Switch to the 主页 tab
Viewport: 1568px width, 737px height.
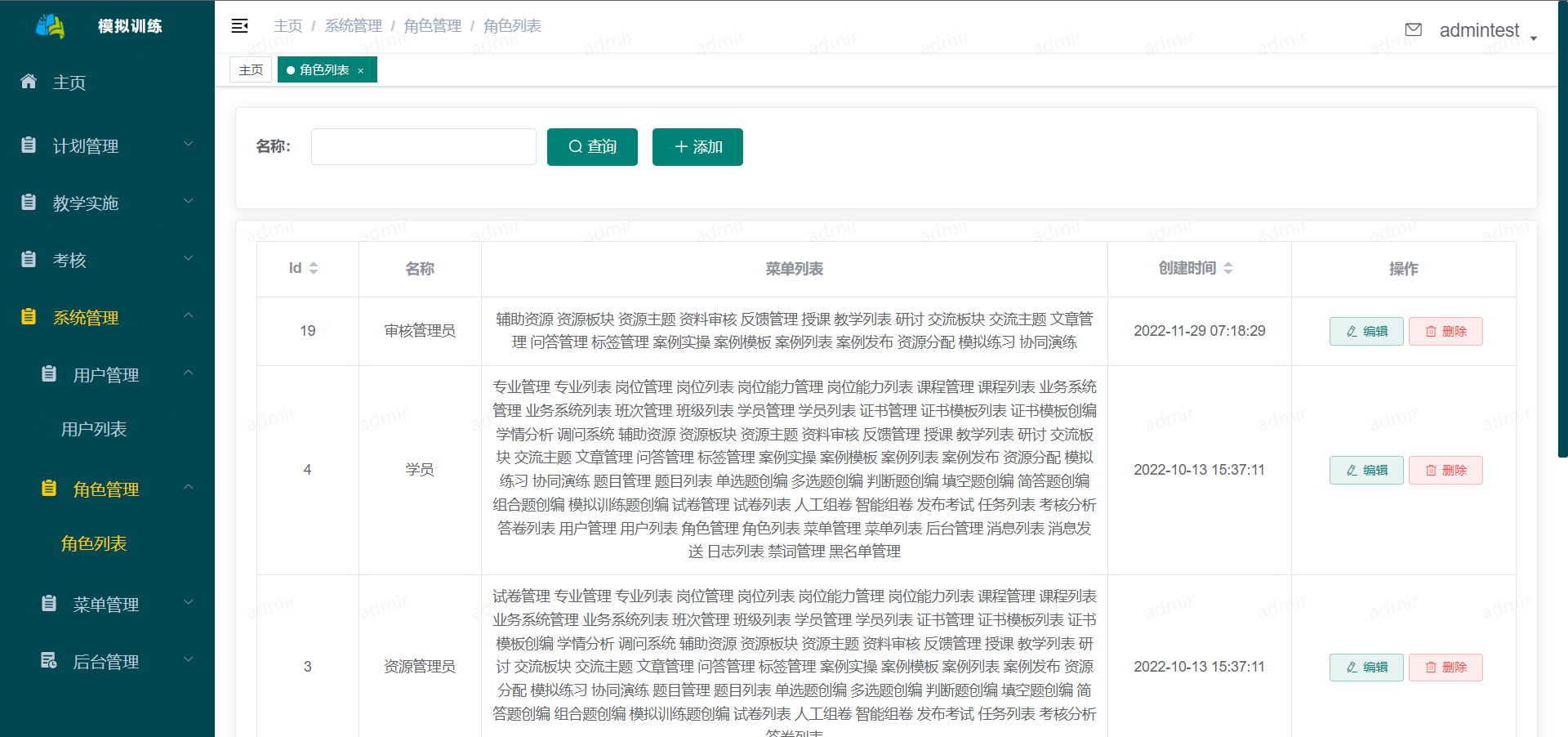[x=251, y=69]
